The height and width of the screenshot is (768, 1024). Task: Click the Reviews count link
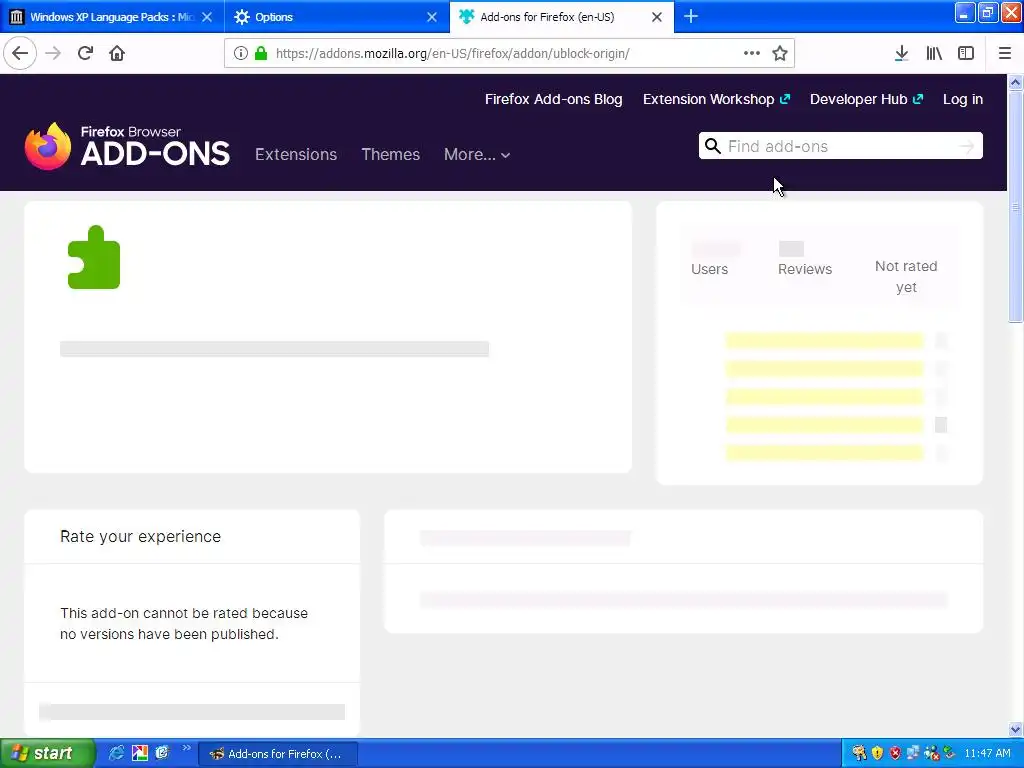pyautogui.click(x=805, y=269)
